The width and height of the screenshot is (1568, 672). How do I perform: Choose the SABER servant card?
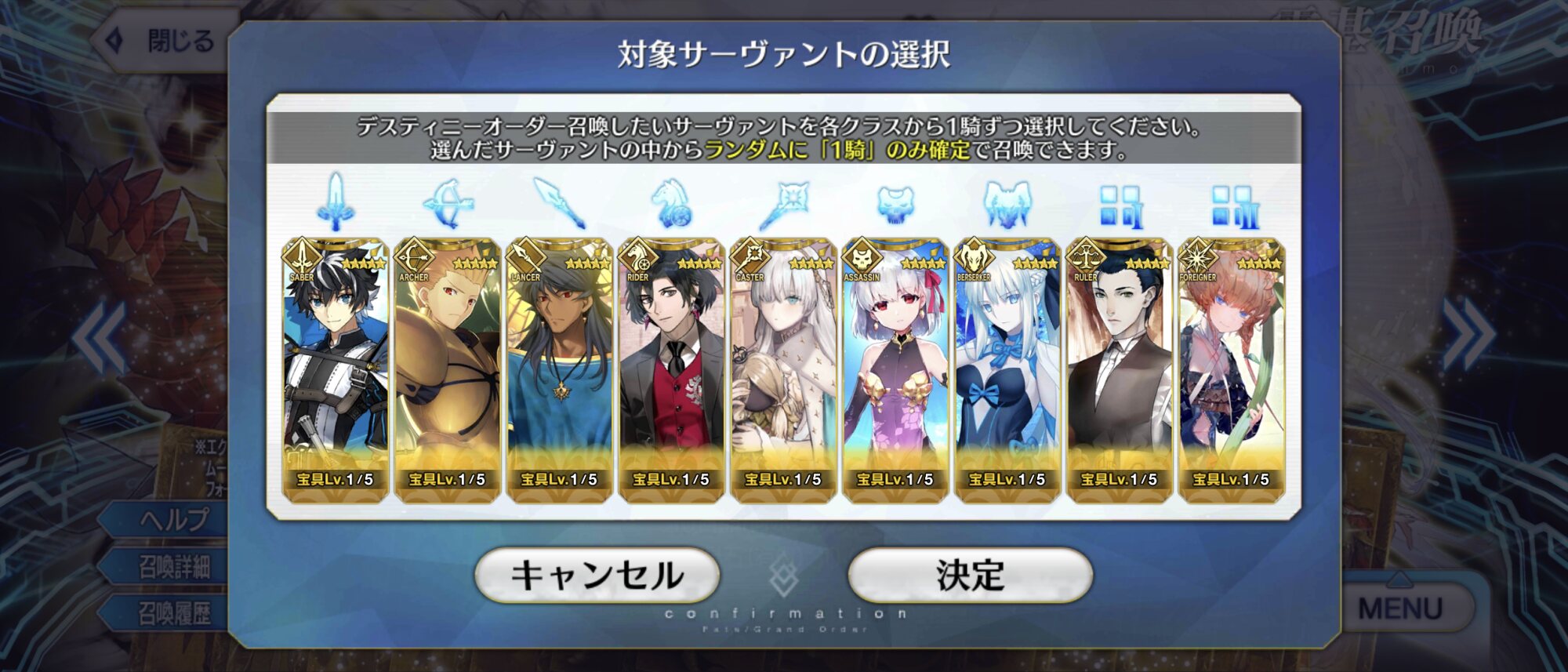[x=336, y=370]
